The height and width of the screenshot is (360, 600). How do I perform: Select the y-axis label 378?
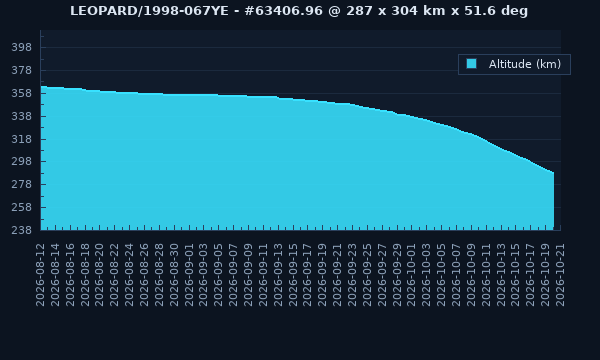(x=21, y=70)
